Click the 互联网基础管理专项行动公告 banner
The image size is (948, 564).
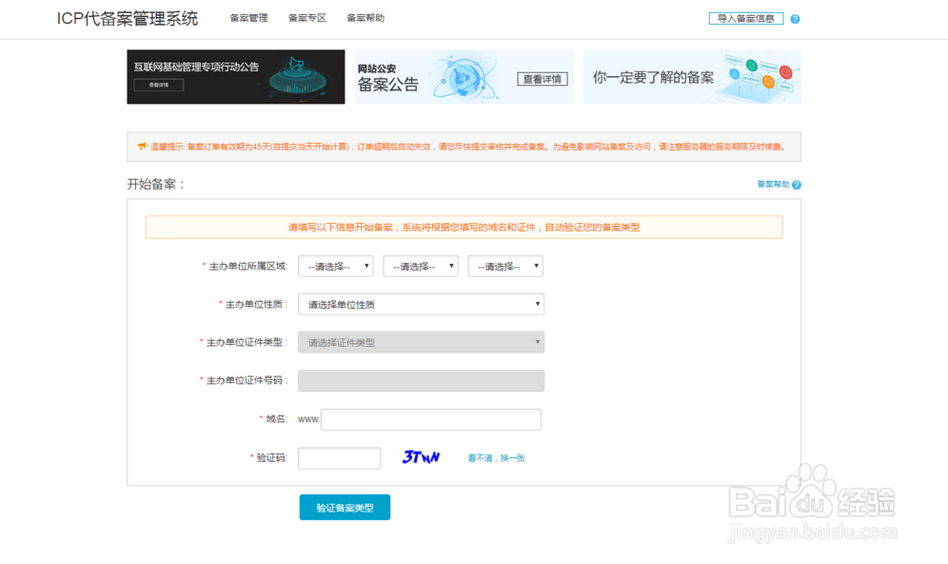click(x=236, y=77)
